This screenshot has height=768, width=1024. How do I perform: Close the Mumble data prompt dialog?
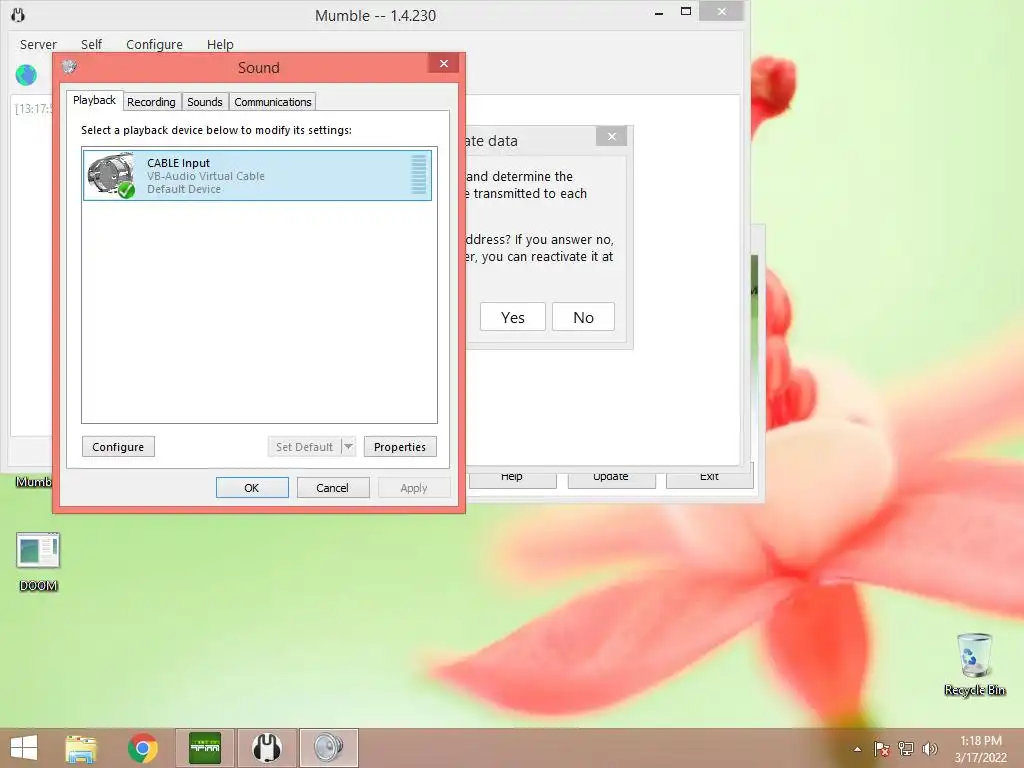point(612,136)
